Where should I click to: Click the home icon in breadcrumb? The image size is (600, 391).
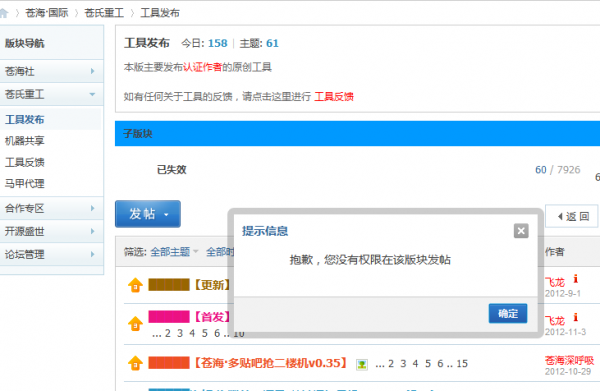click(x=3, y=13)
